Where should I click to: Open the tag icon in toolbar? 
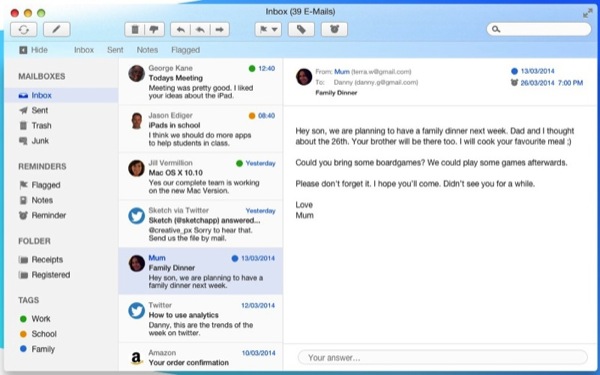[x=301, y=29]
